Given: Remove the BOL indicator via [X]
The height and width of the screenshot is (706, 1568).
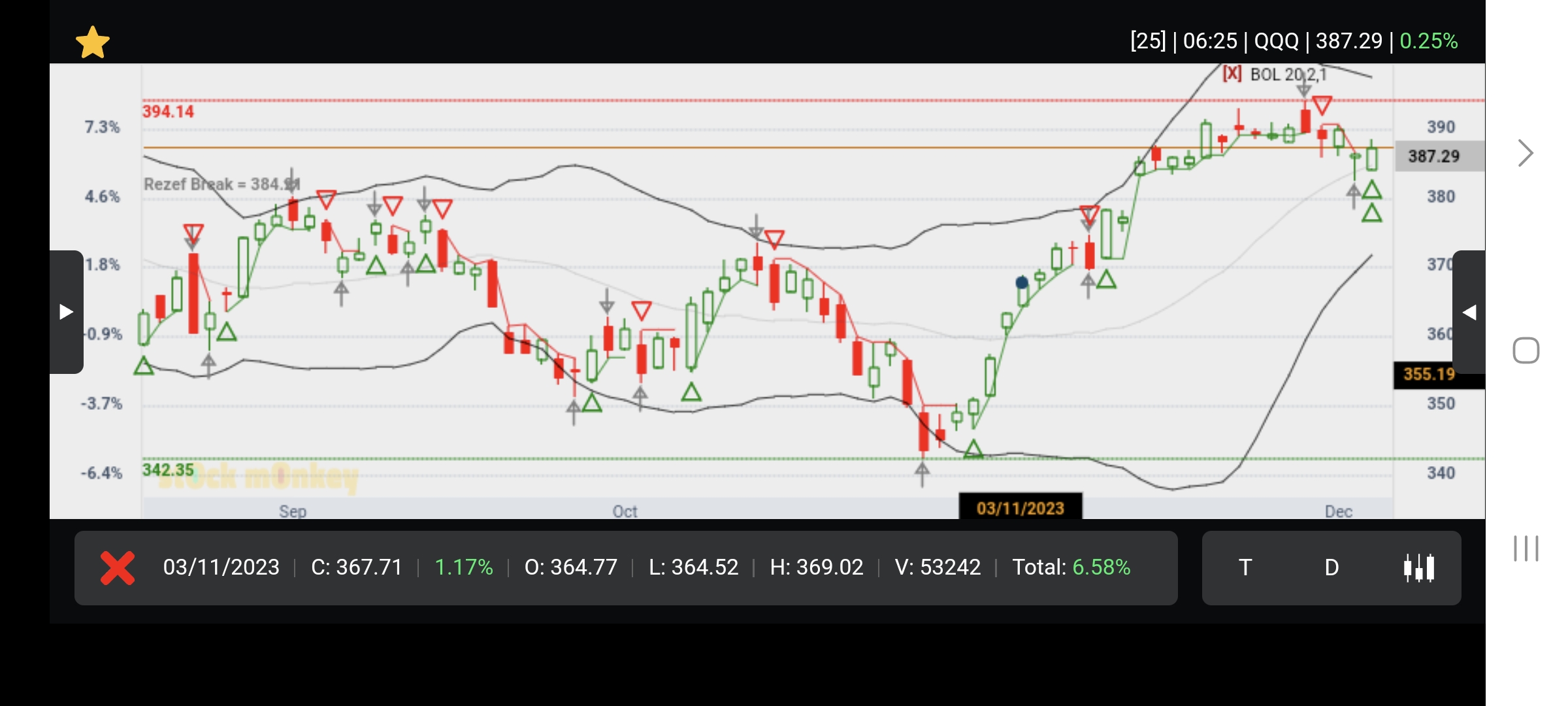Looking at the screenshot, I should pyautogui.click(x=1232, y=73).
